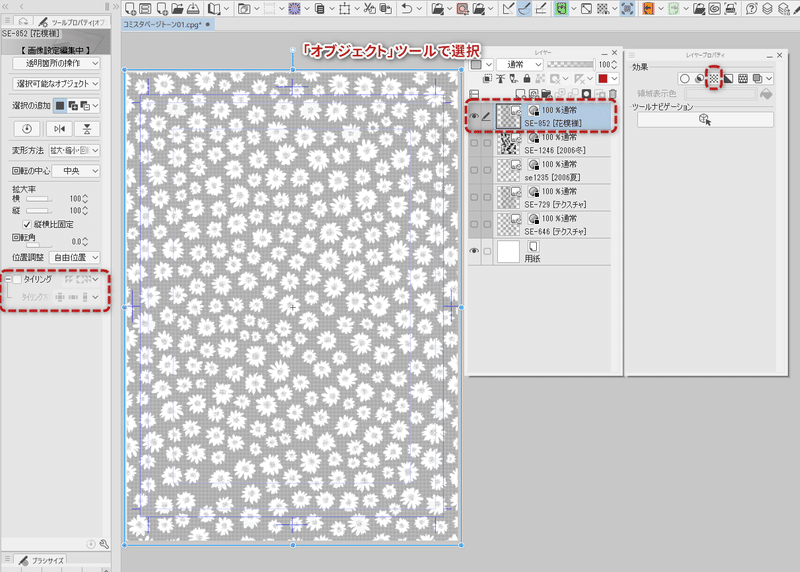Open the 回転の中心 dropdown set to 中央

[76, 171]
